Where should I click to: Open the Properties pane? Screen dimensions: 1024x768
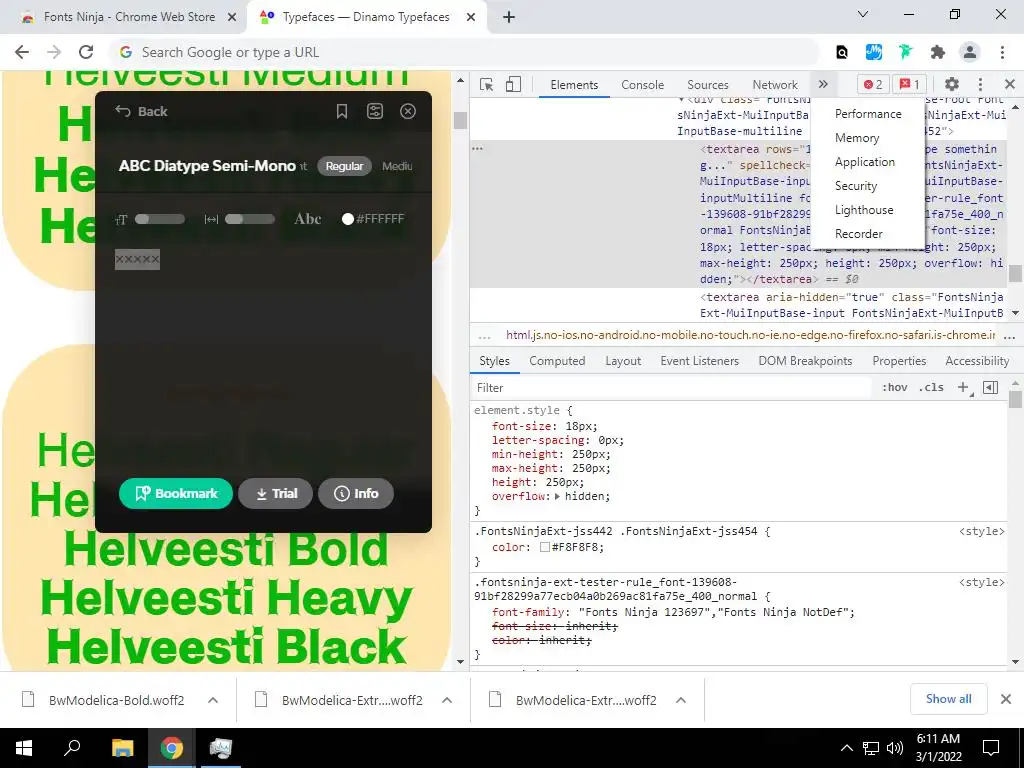pyautogui.click(x=899, y=361)
